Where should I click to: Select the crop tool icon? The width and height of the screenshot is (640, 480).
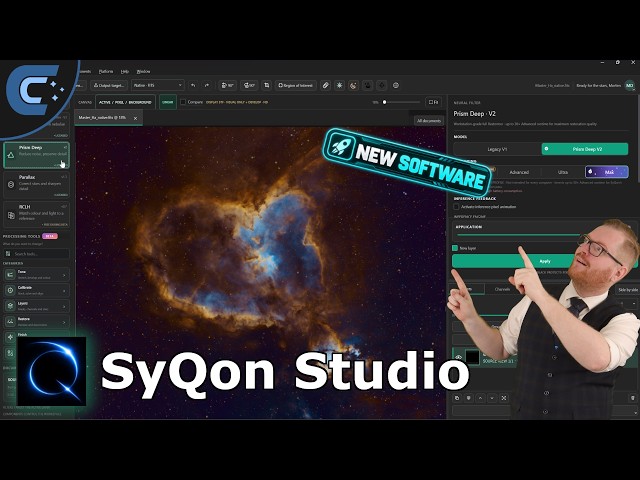[x=267, y=85]
